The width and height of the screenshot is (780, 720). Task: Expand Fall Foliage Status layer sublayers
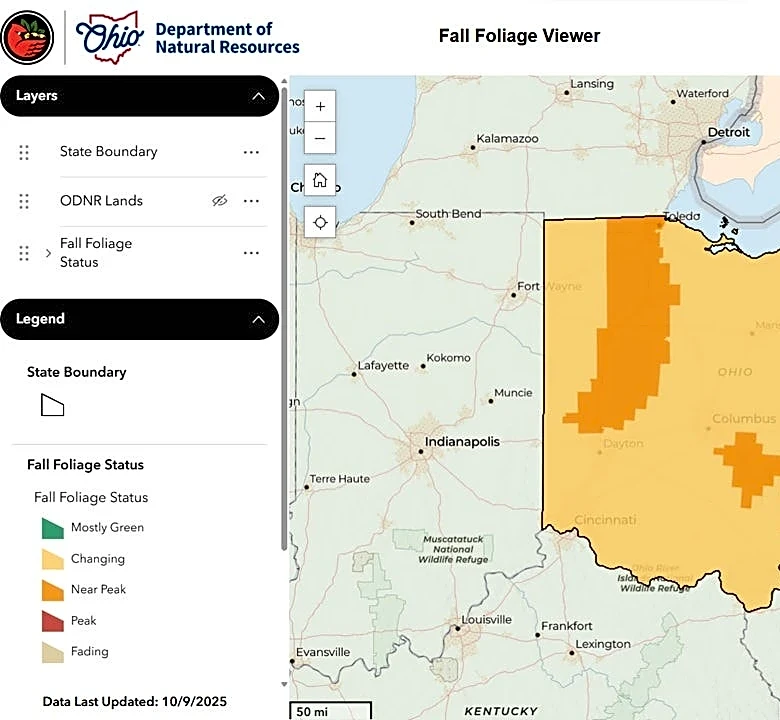click(x=48, y=253)
